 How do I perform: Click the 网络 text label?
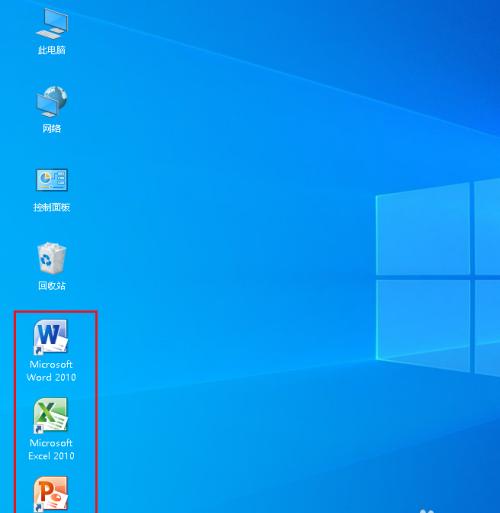tap(51, 128)
